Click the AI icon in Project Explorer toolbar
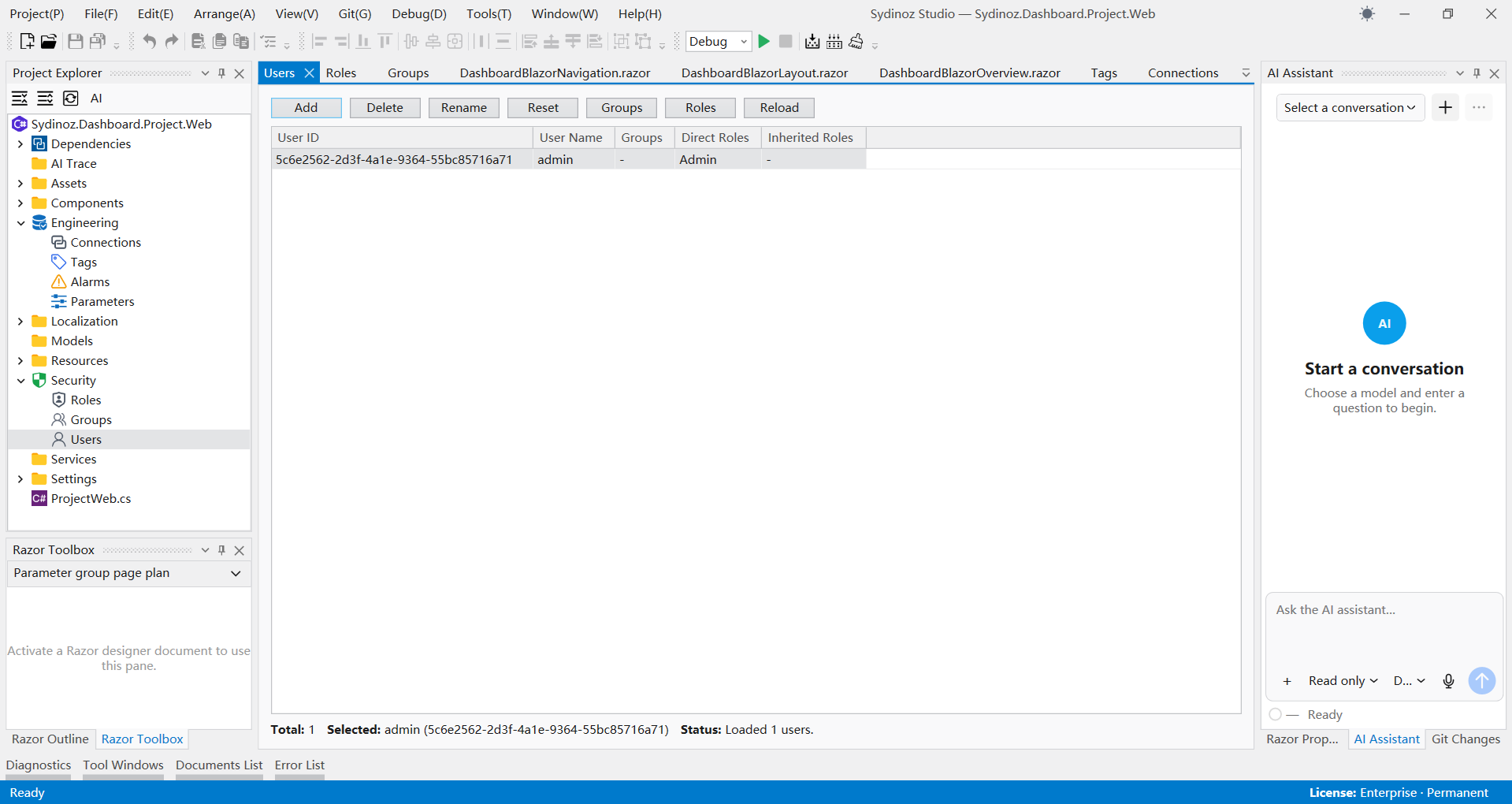Image resolution: width=1512 pixels, height=804 pixels. (96, 99)
